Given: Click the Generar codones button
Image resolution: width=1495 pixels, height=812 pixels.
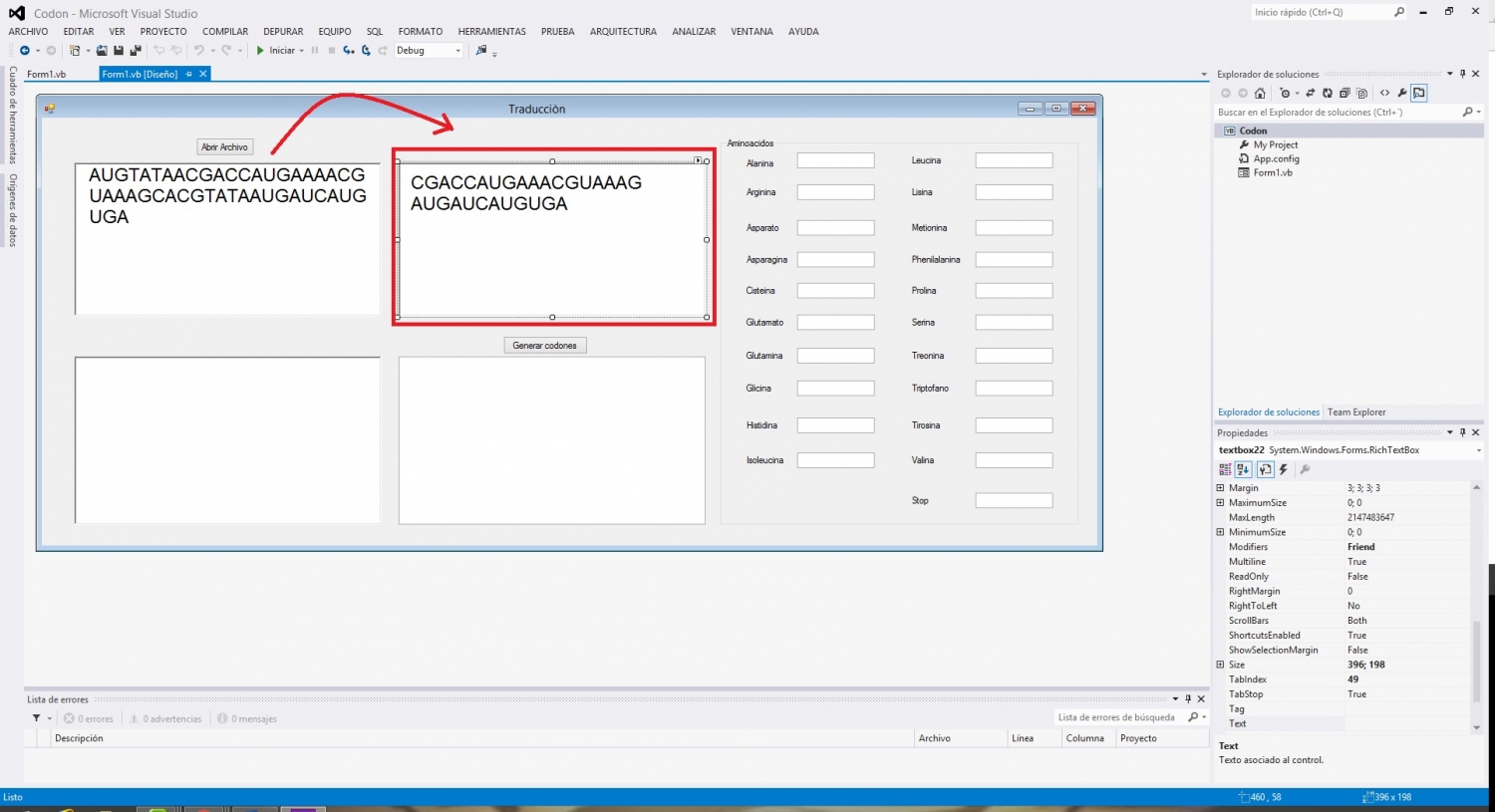Looking at the screenshot, I should coord(544,346).
